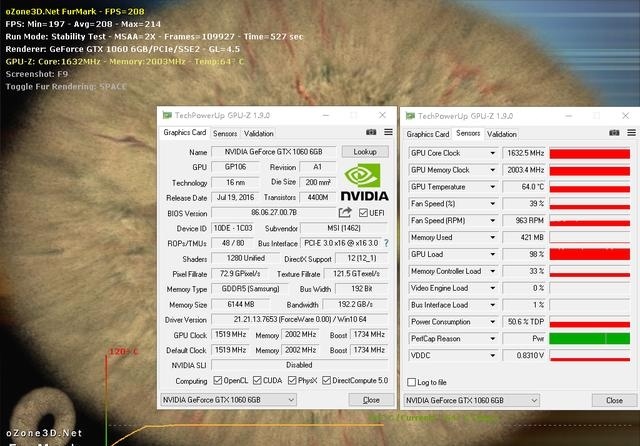Select Graphics Card tab in left GPU-Z window
Image resolution: width=640 pixels, height=446 pixels.
point(184,133)
